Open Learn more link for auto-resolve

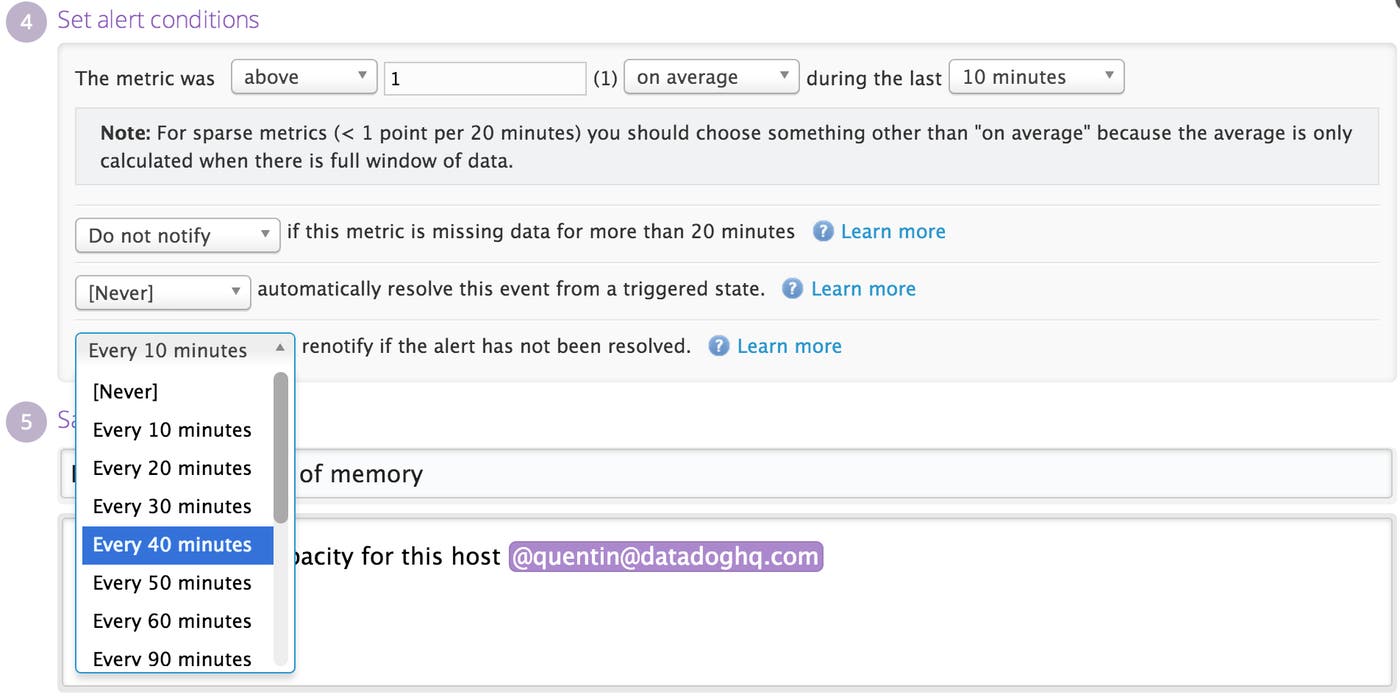[x=863, y=289]
